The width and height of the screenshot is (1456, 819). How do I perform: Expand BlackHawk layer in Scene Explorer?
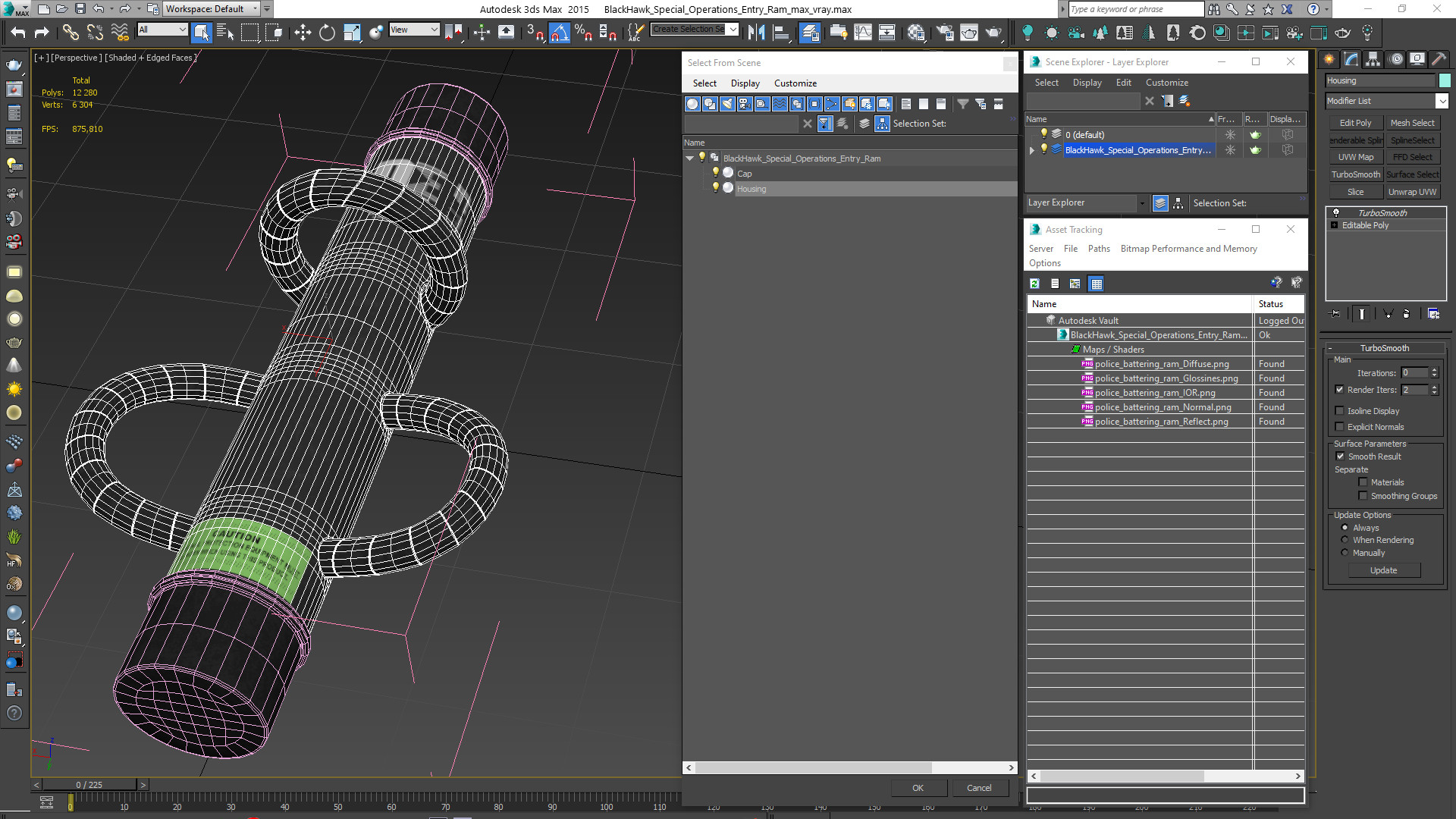click(1031, 150)
